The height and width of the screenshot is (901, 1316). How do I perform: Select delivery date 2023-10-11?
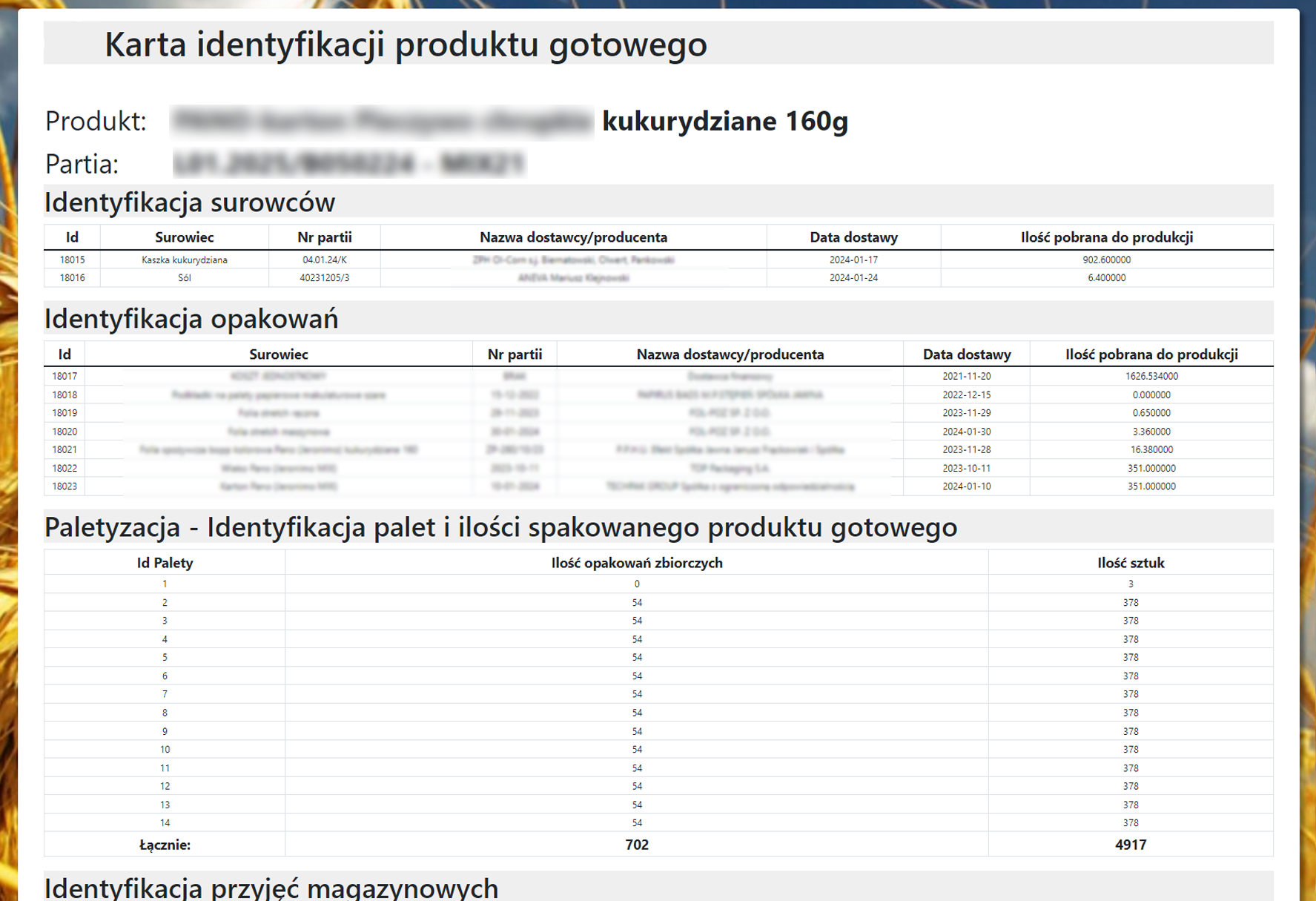click(966, 469)
